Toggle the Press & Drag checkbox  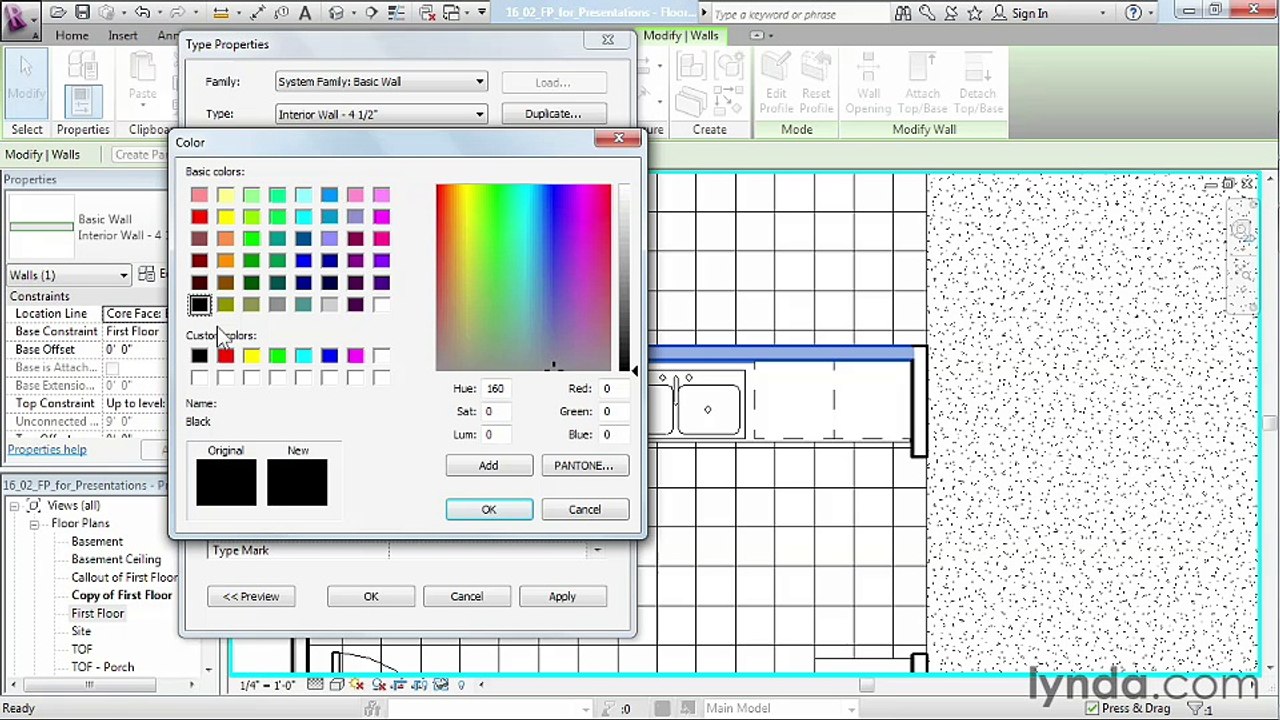(1092, 708)
